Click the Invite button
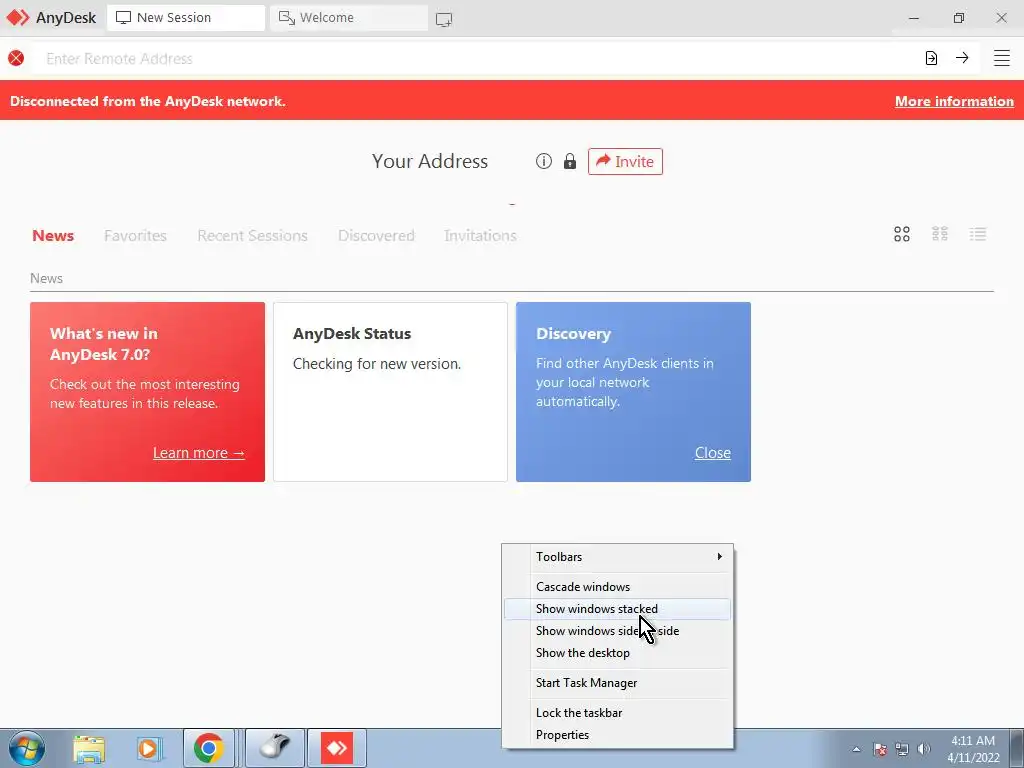1024x768 pixels. click(x=625, y=161)
